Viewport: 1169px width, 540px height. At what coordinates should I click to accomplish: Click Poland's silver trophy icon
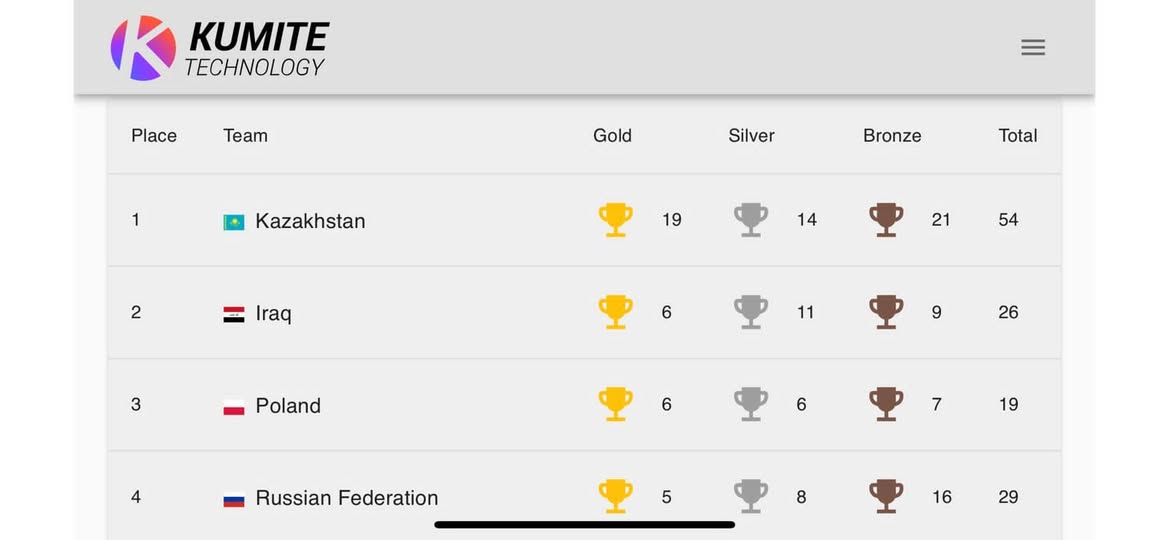(x=750, y=404)
